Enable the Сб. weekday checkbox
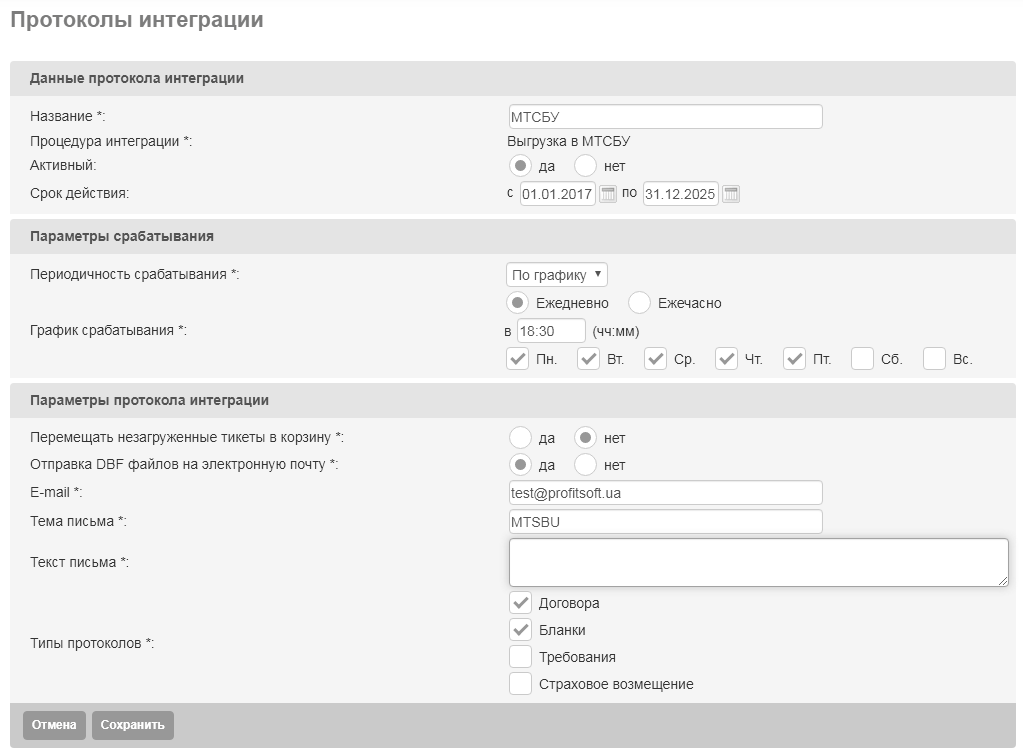Screen dimensions: 1023x755 (863, 359)
